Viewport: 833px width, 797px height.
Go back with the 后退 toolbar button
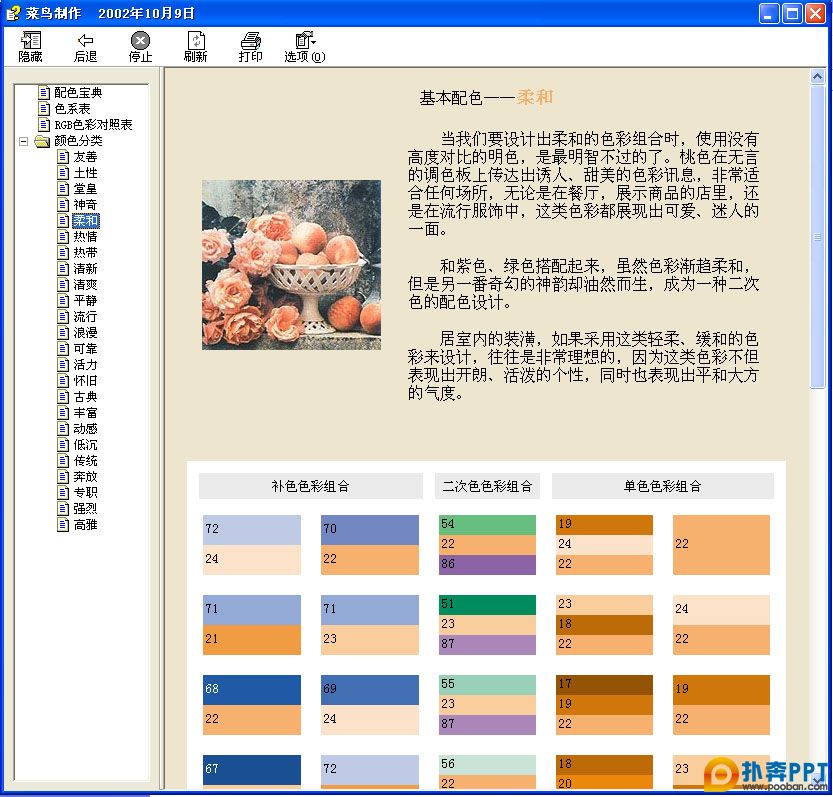(85, 47)
